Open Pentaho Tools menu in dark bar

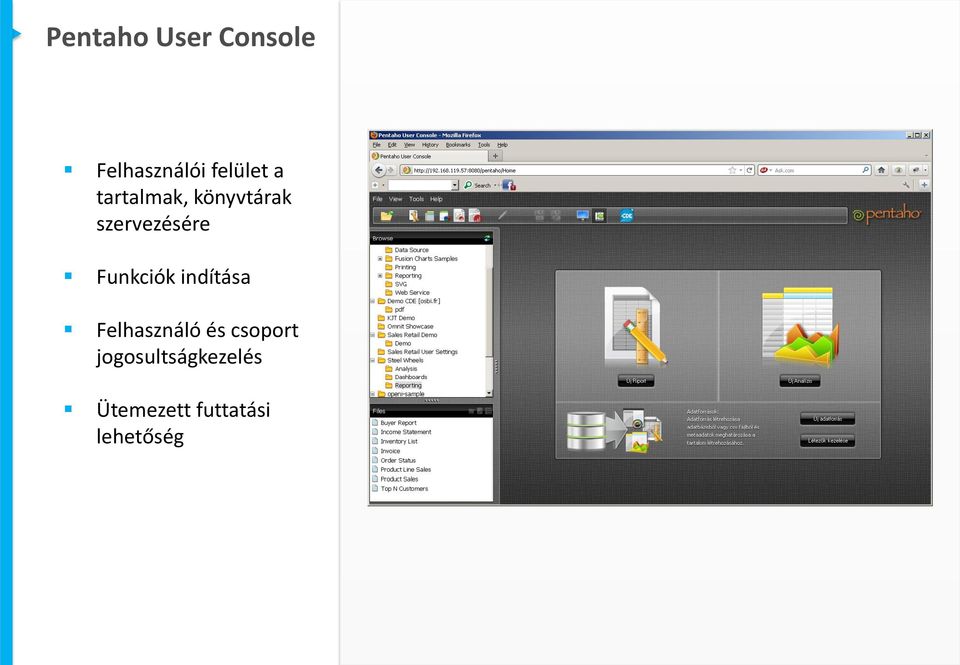click(x=416, y=199)
